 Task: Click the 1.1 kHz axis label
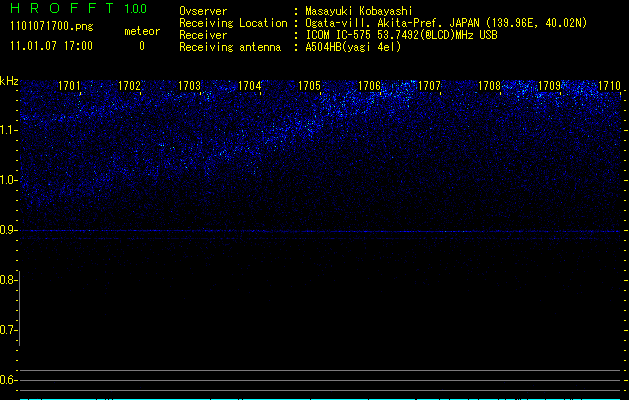pyautogui.click(x=8, y=130)
